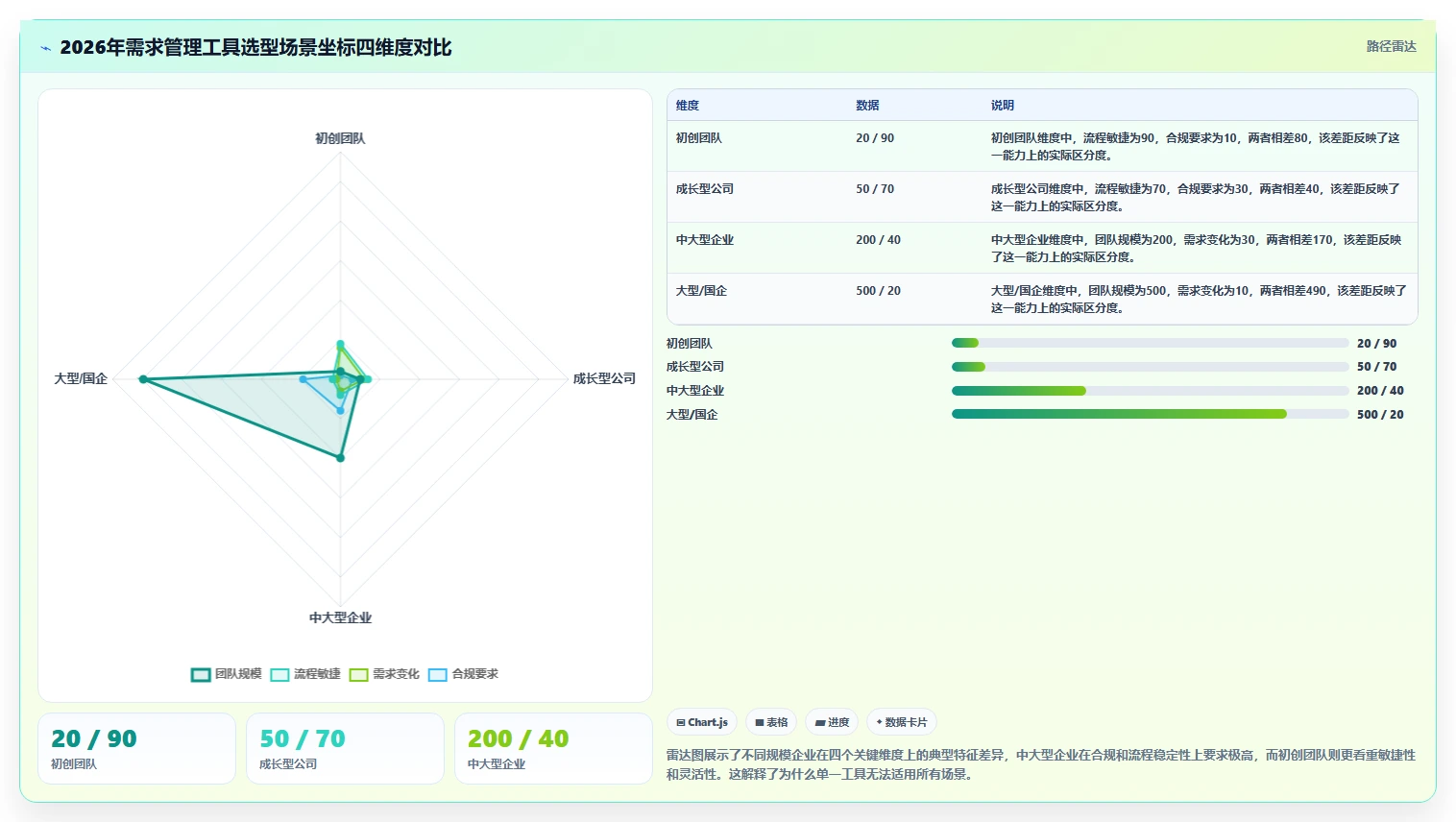Select the 数据卡片 tag

(902, 722)
